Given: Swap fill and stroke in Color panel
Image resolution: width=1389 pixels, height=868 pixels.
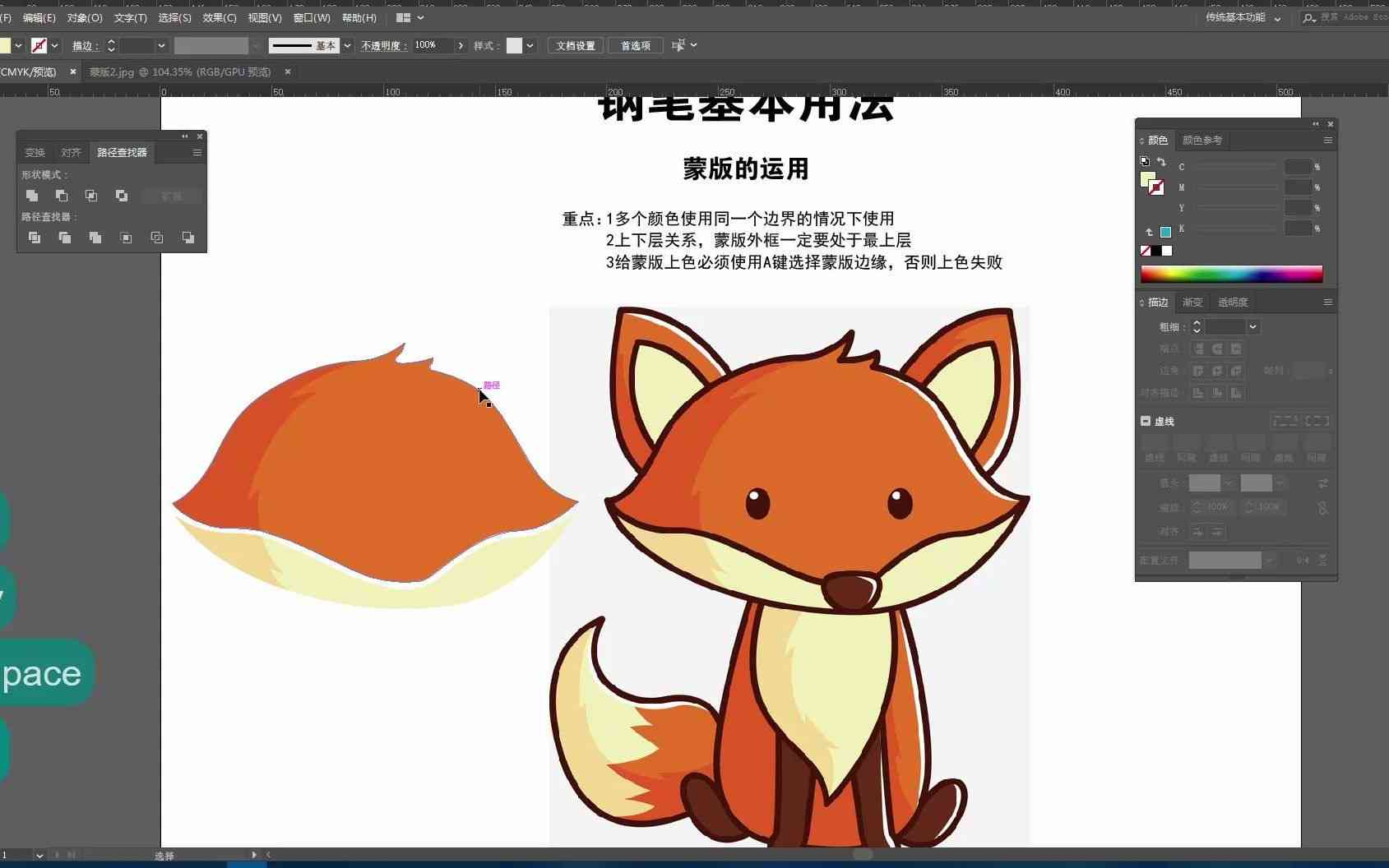Looking at the screenshot, I should (x=1161, y=162).
